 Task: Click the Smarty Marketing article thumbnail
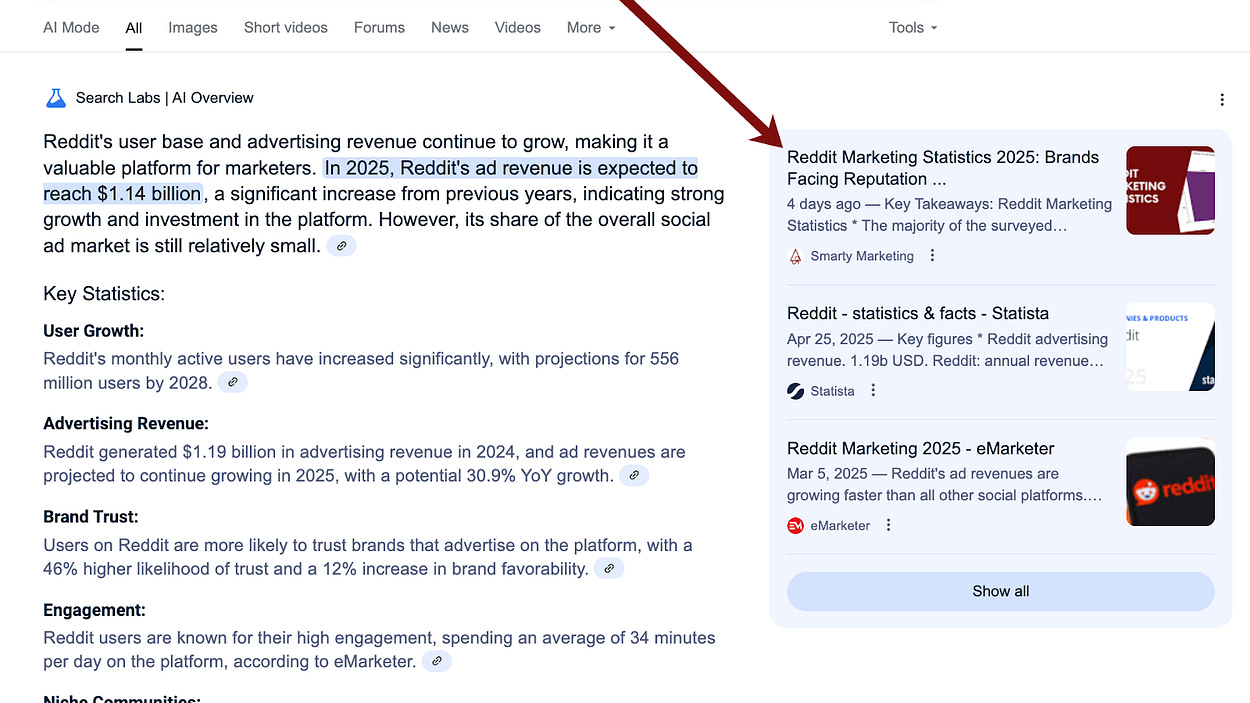point(1170,191)
